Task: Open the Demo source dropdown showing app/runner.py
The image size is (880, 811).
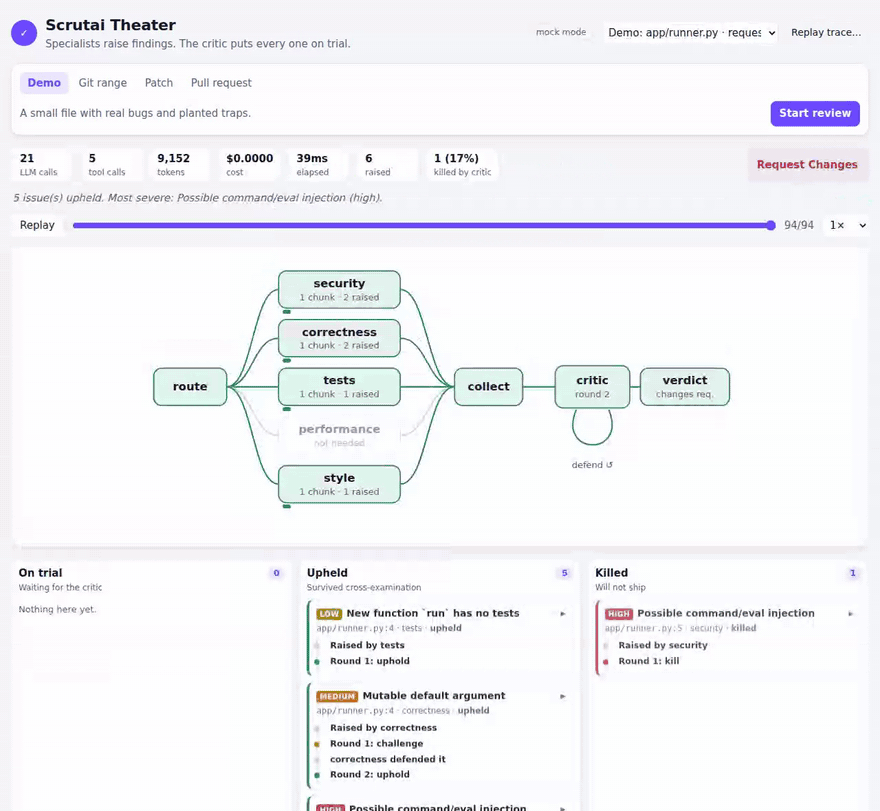Action: tap(691, 33)
